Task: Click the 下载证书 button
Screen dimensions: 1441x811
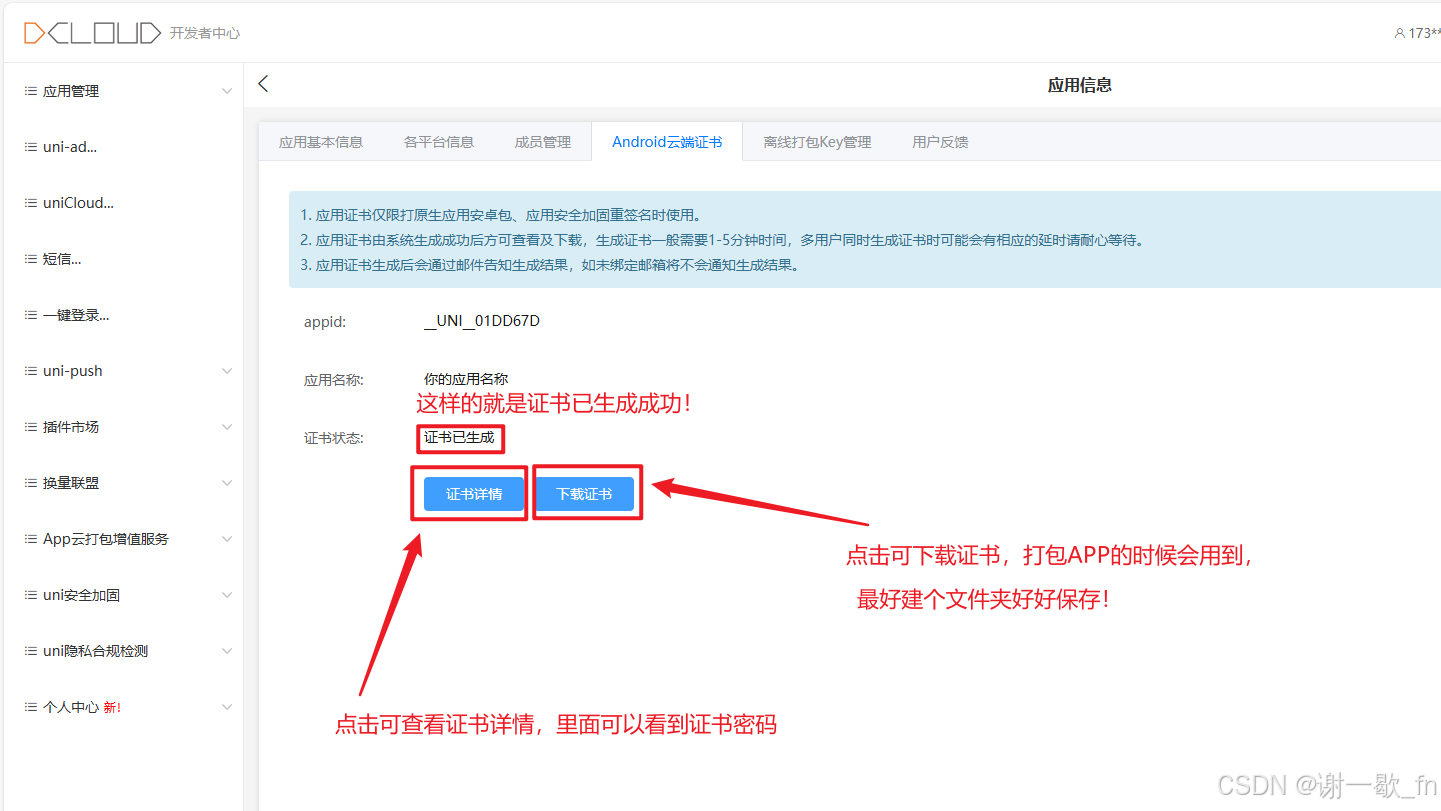Action: (x=584, y=494)
